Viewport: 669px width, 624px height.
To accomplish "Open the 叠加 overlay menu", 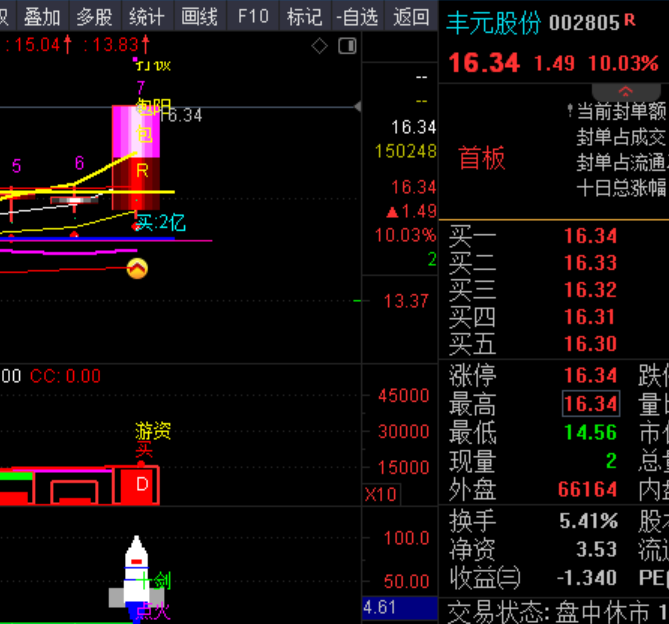I will pyautogui.click(x=42, y=16).
